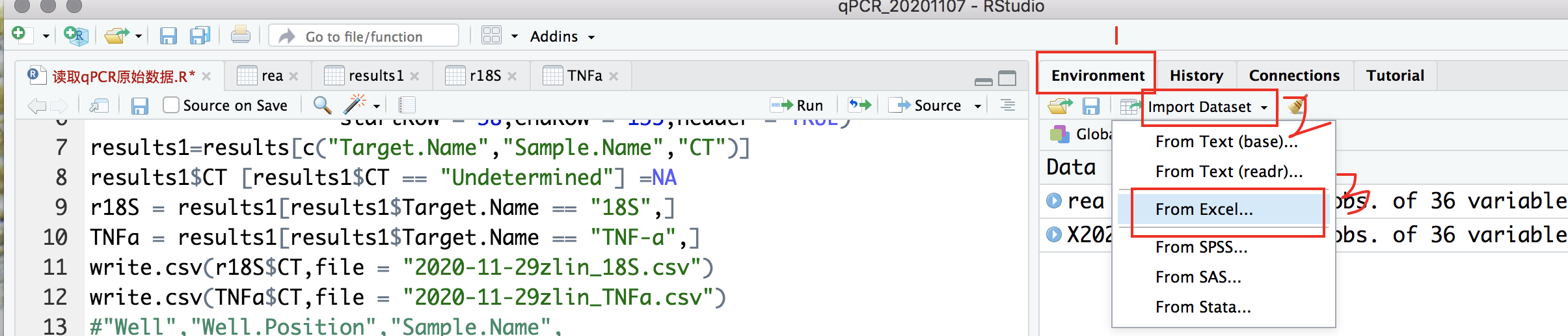
Task: Click the Open existing file folder icon
Action: 117,35
